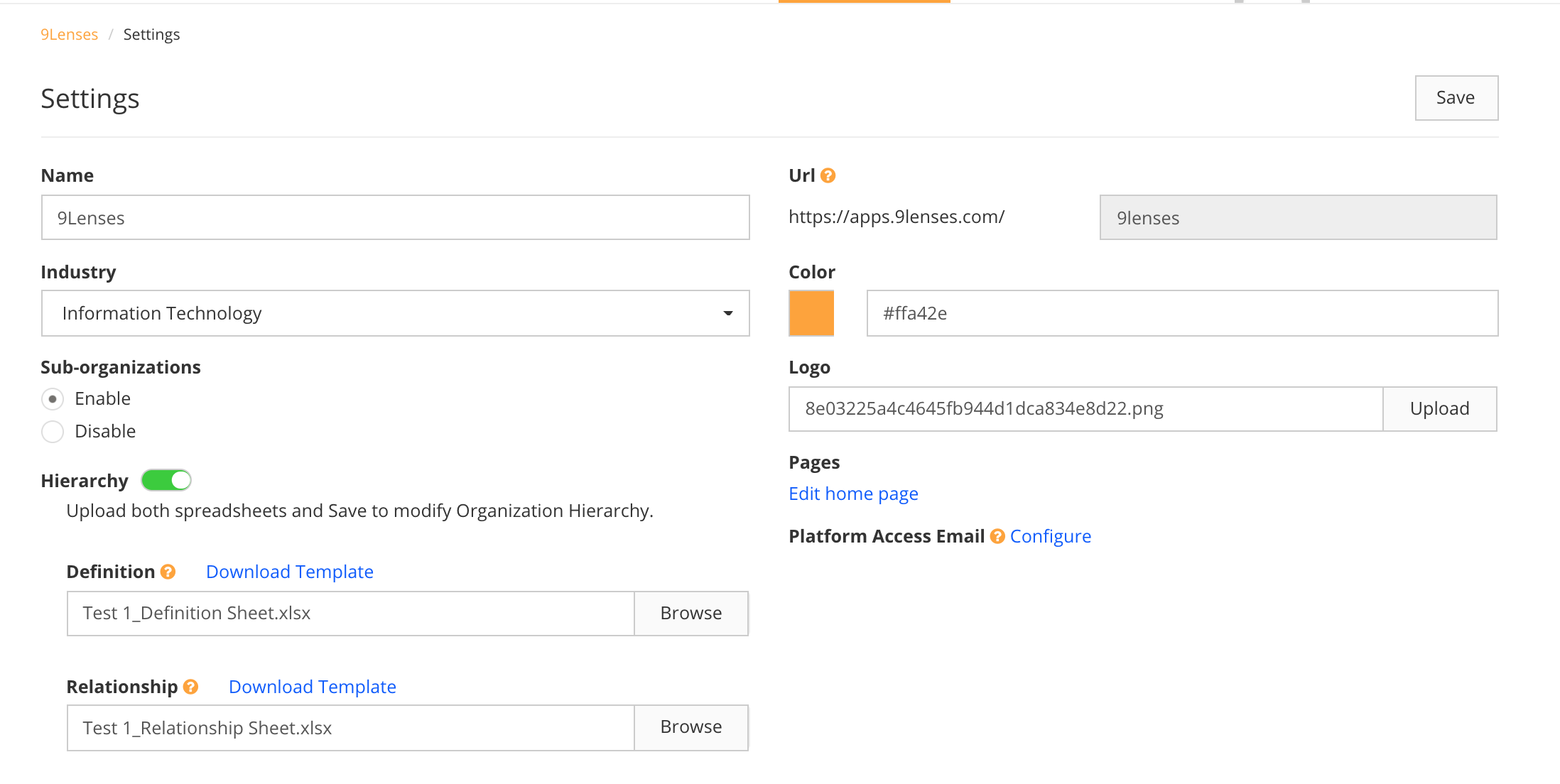This screenshot has width=1560, height=784.
Task: Click Platform Access Email help icon
Action: click(x=997, y=536)
